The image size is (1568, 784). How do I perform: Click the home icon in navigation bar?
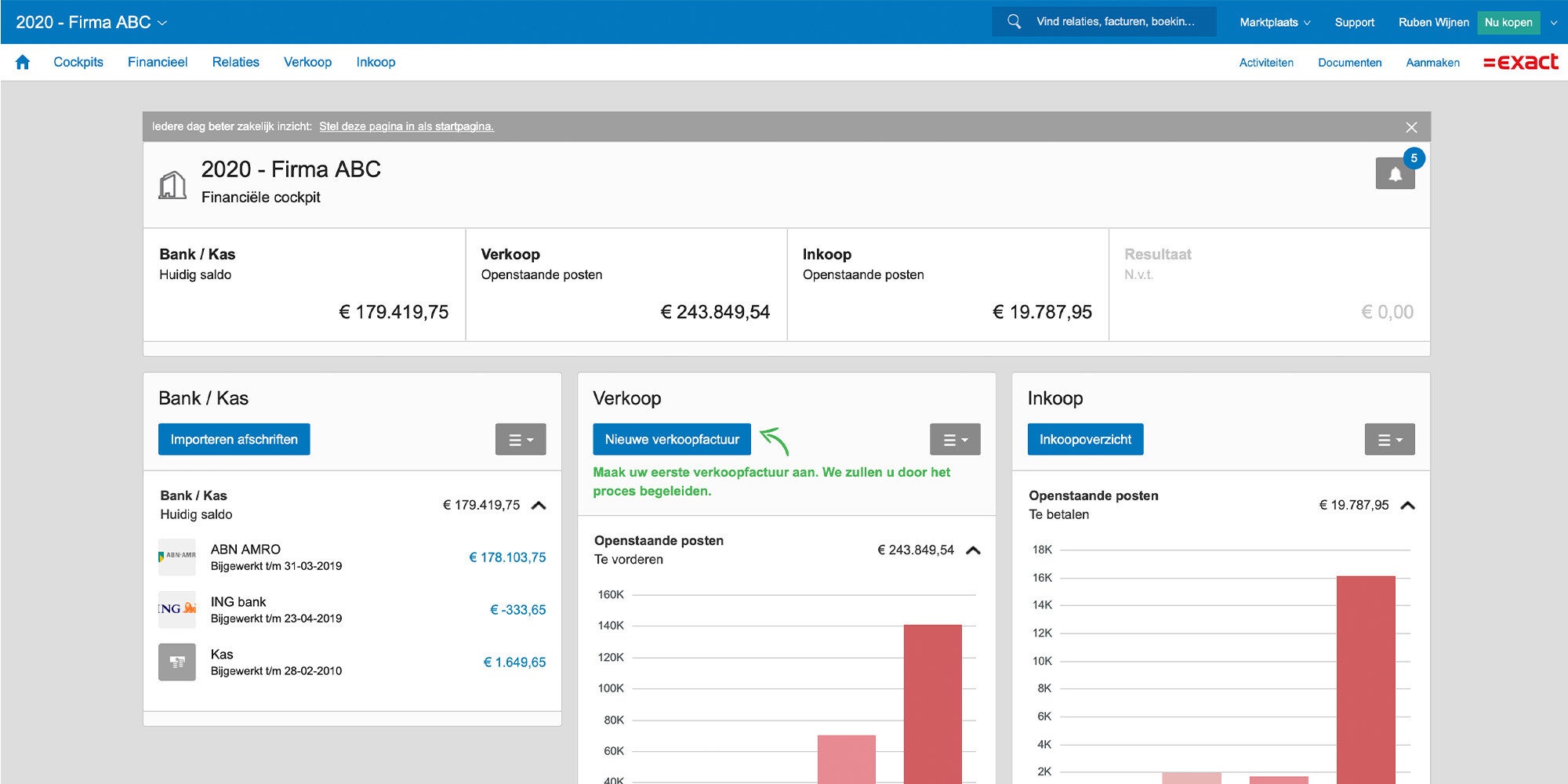pyautogui.click(x=23, y=62)
